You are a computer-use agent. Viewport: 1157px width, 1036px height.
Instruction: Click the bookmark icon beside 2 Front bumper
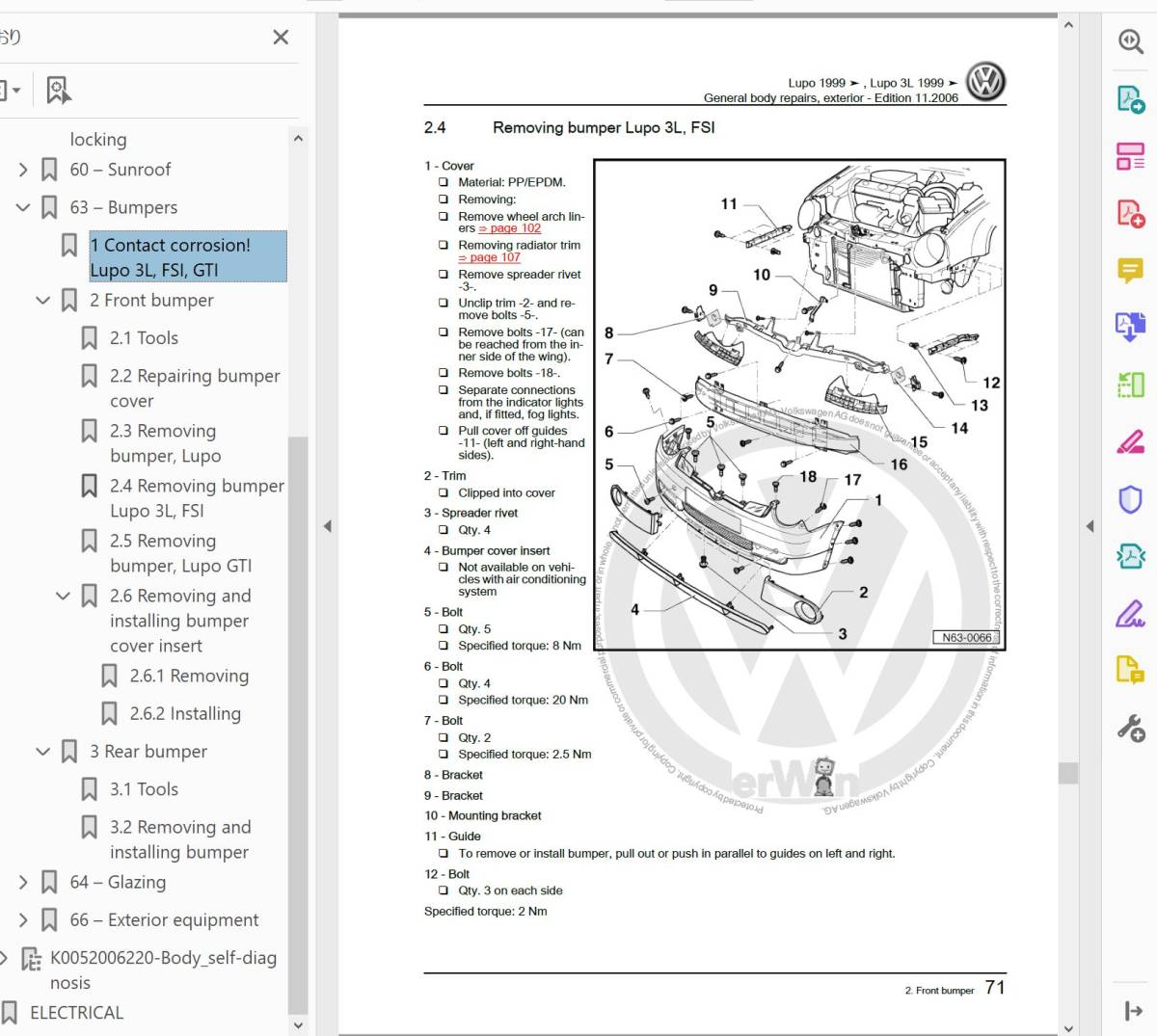tap(69, 301)
